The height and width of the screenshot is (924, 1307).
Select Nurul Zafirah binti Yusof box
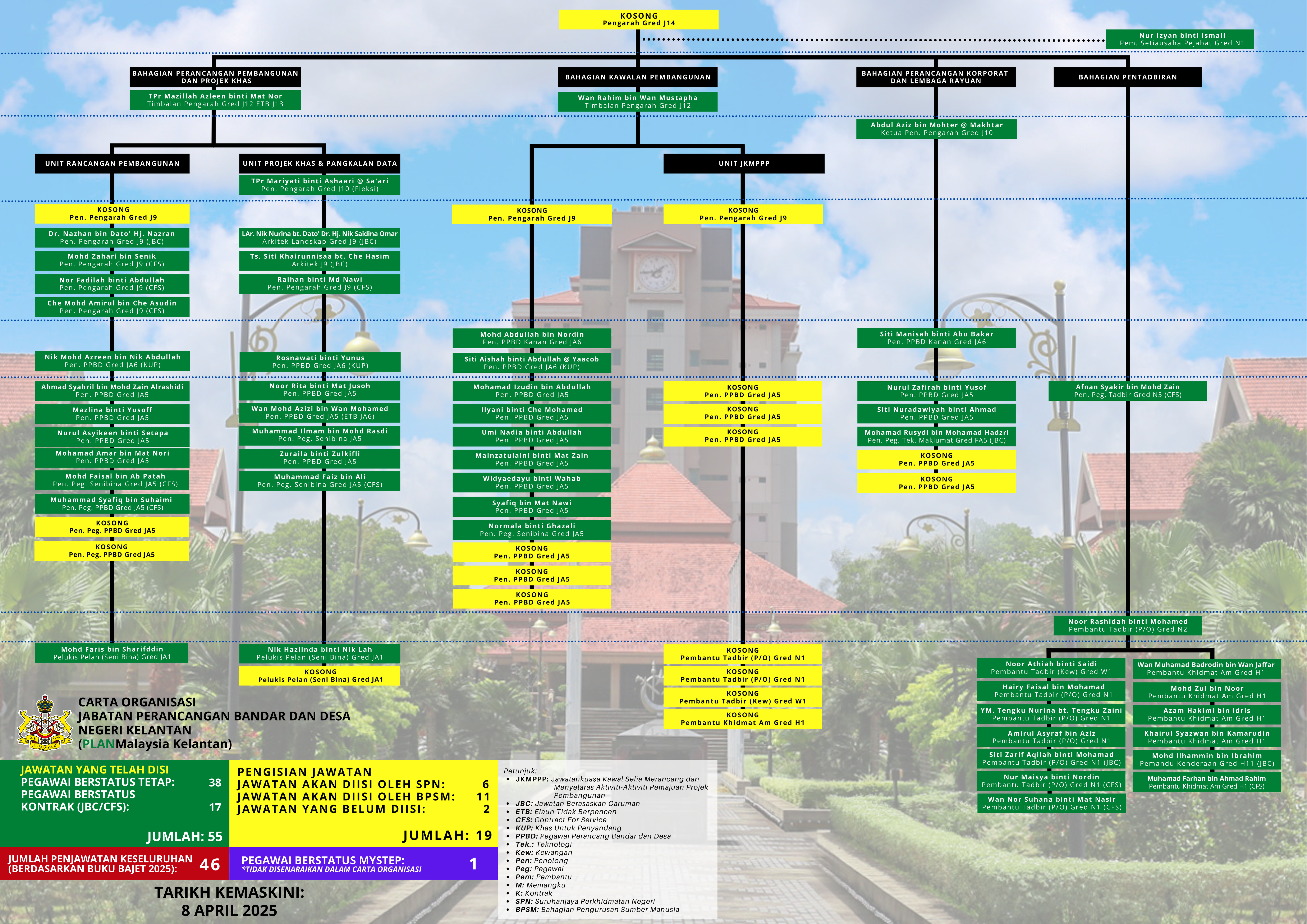coord(936,391)
